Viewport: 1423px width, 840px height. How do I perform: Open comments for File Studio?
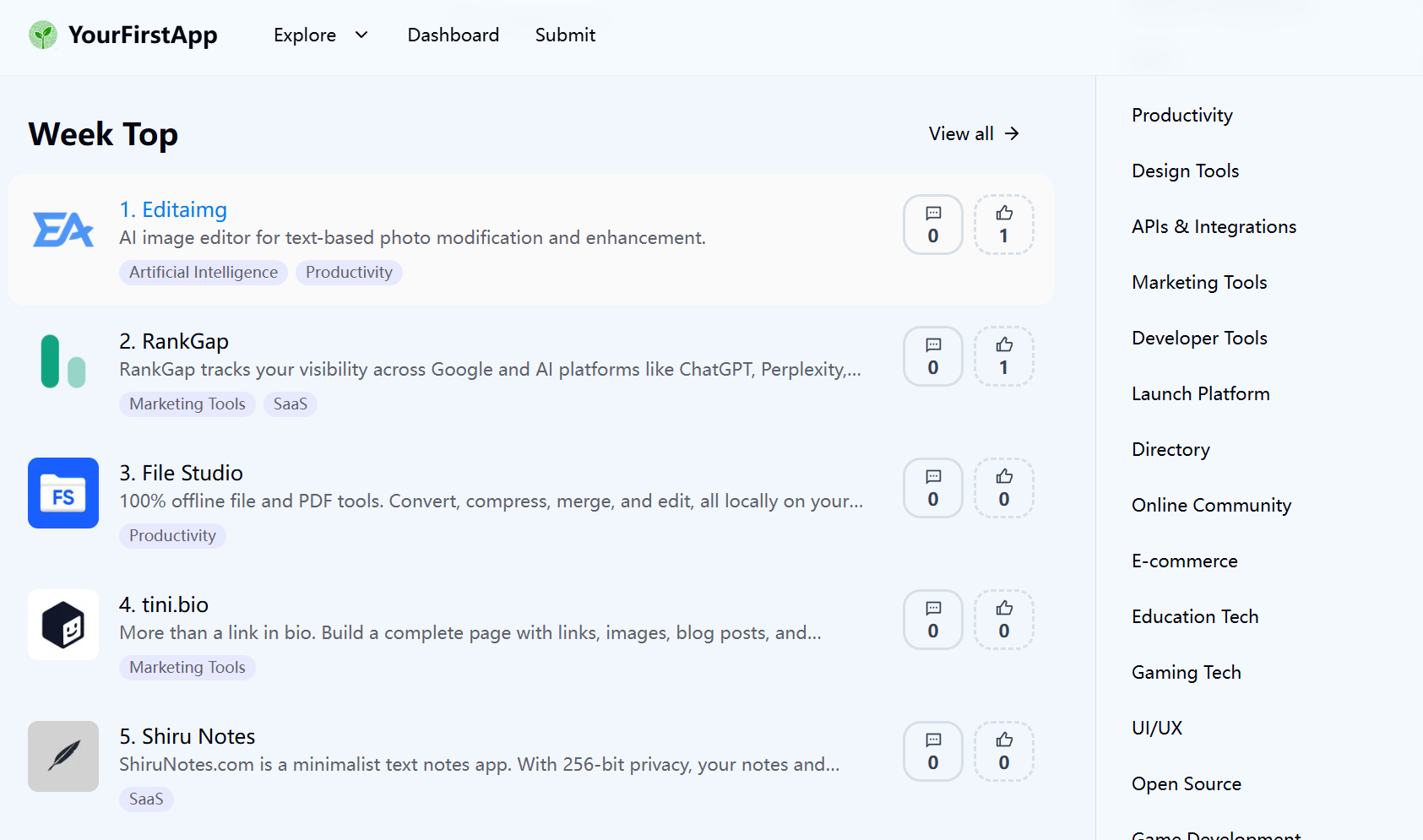point(933,488)
